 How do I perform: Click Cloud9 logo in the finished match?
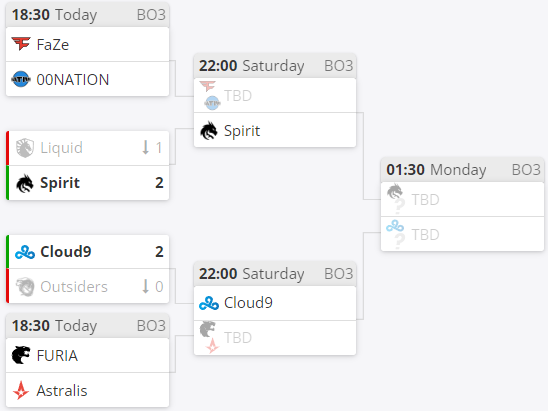25,252
